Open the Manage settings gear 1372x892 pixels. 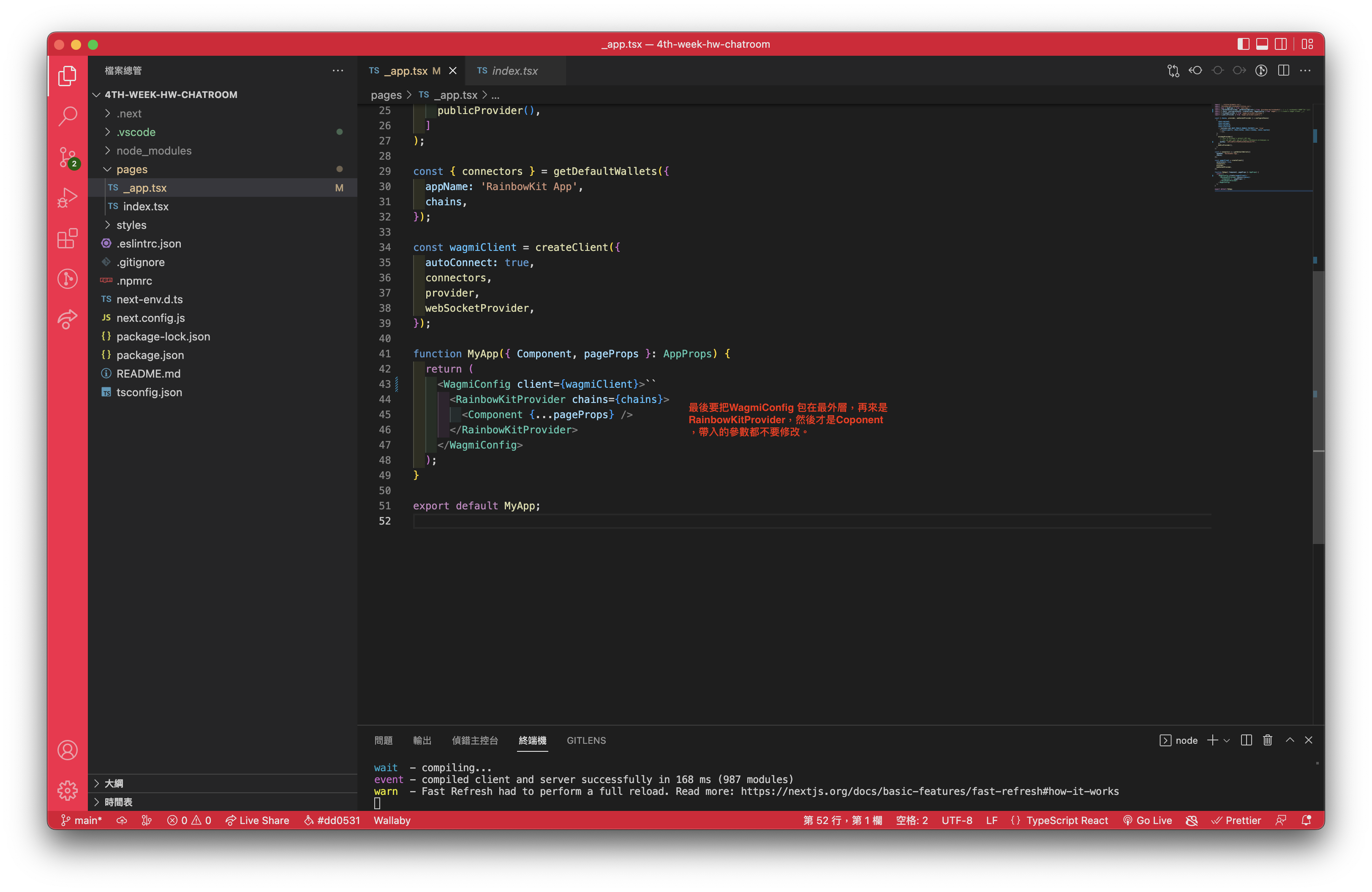tap(68, 791)
